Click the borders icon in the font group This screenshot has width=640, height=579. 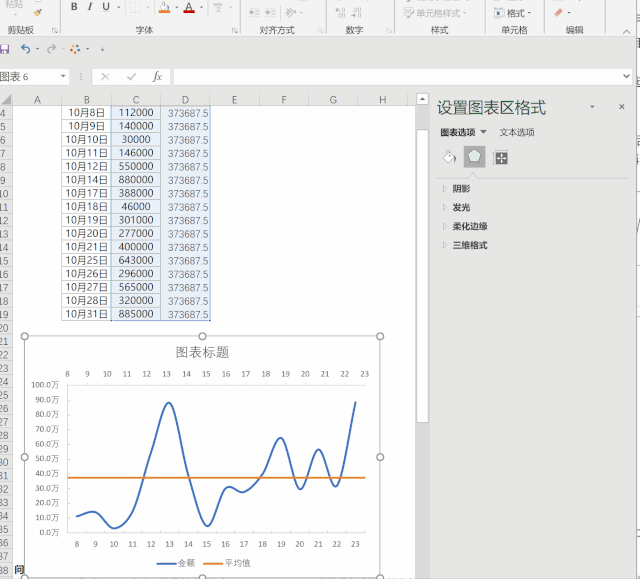(x=135, y=7)
